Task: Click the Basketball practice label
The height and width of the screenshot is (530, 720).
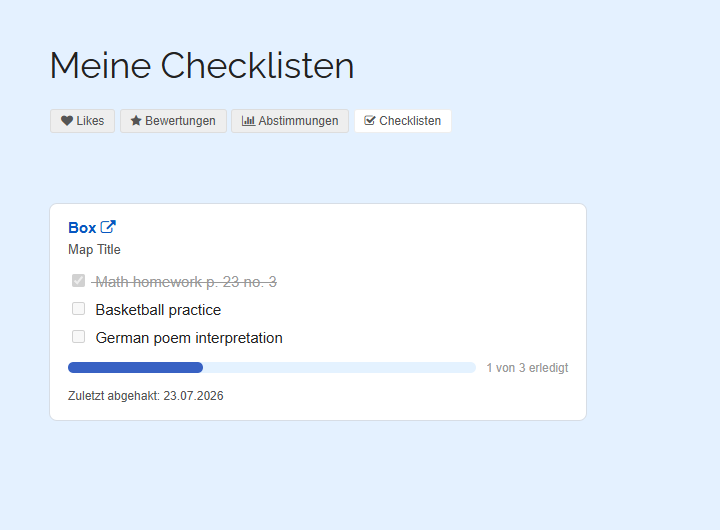Action: click(x=158, y=310)
